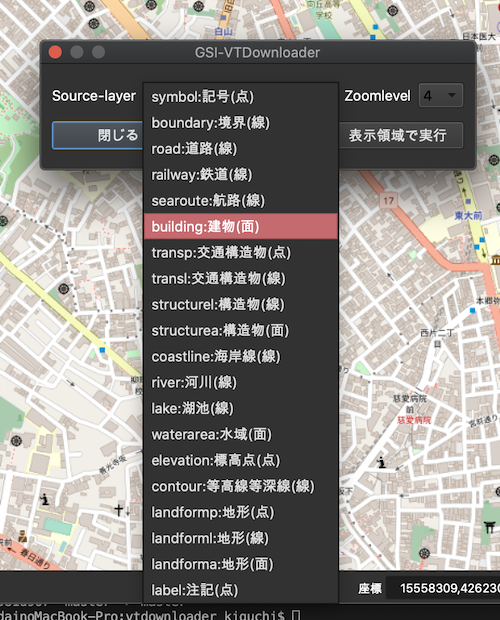Close the GSI-VTDownloader window

point(55,52)
